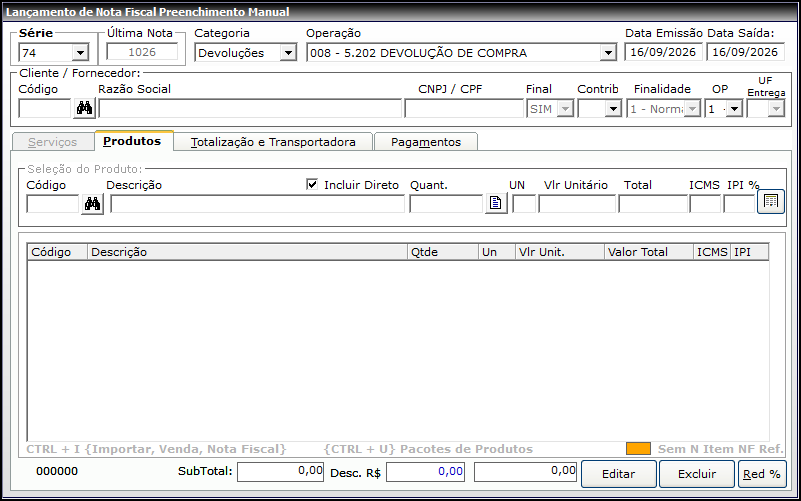Open the document icon next to Quant.
The width and height of the screenshot is (801, 501).
[x=496, y=203]
